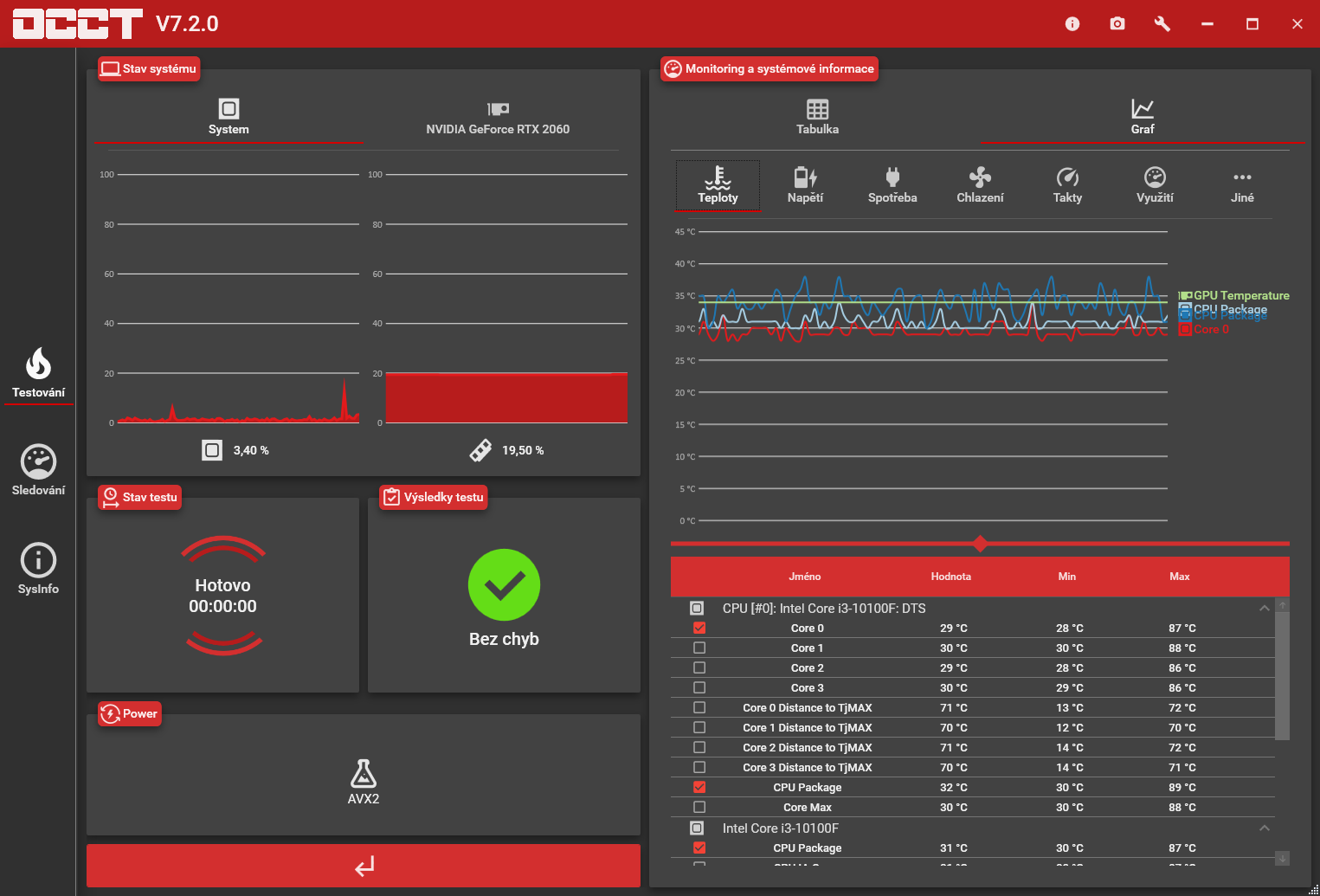1320x896 pixels.
Task: Collapse the CPU [#0] DTS group
Action: [x=1265, y=608]
